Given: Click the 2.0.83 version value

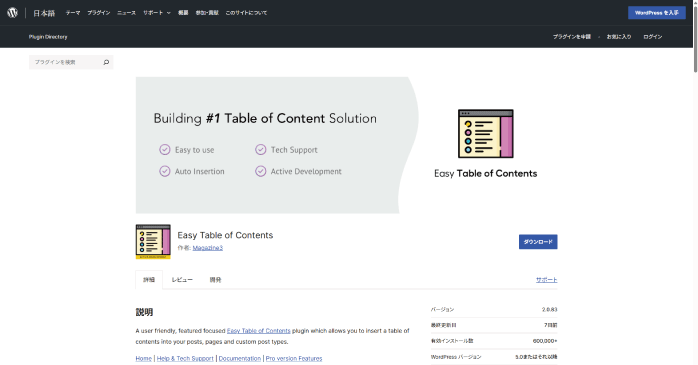Looking at the screenshot, I should pyautogui.click(x=549, y=309).
